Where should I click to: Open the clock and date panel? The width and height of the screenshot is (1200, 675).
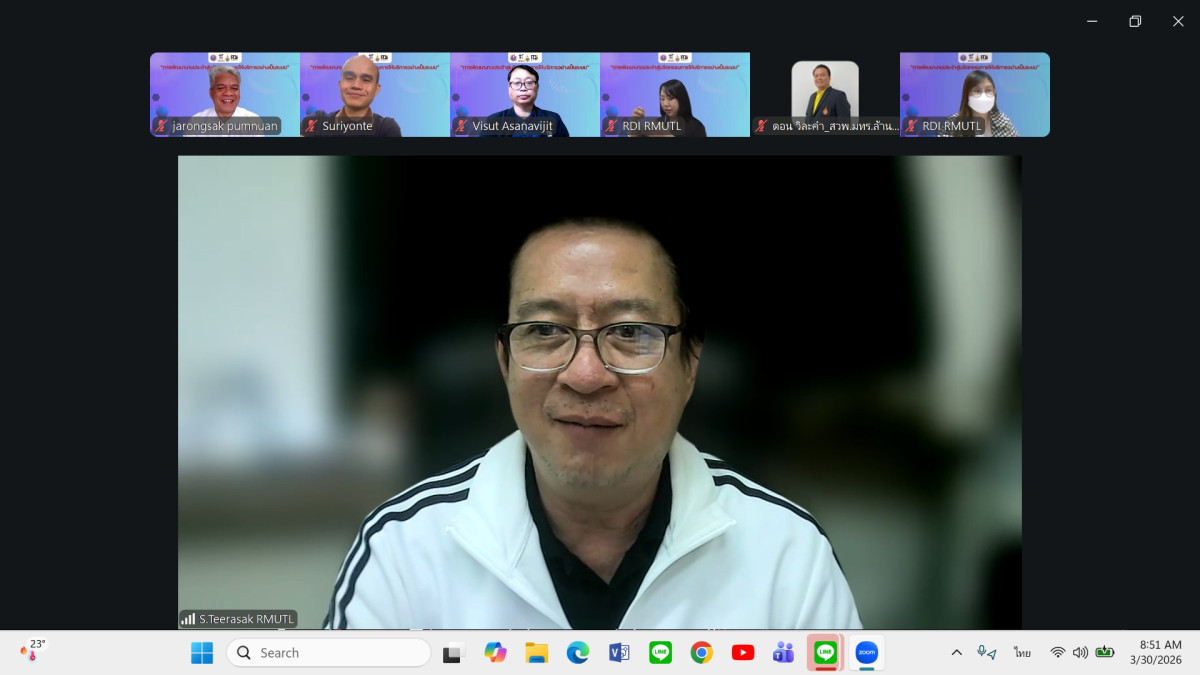[x=1155, y=653]
